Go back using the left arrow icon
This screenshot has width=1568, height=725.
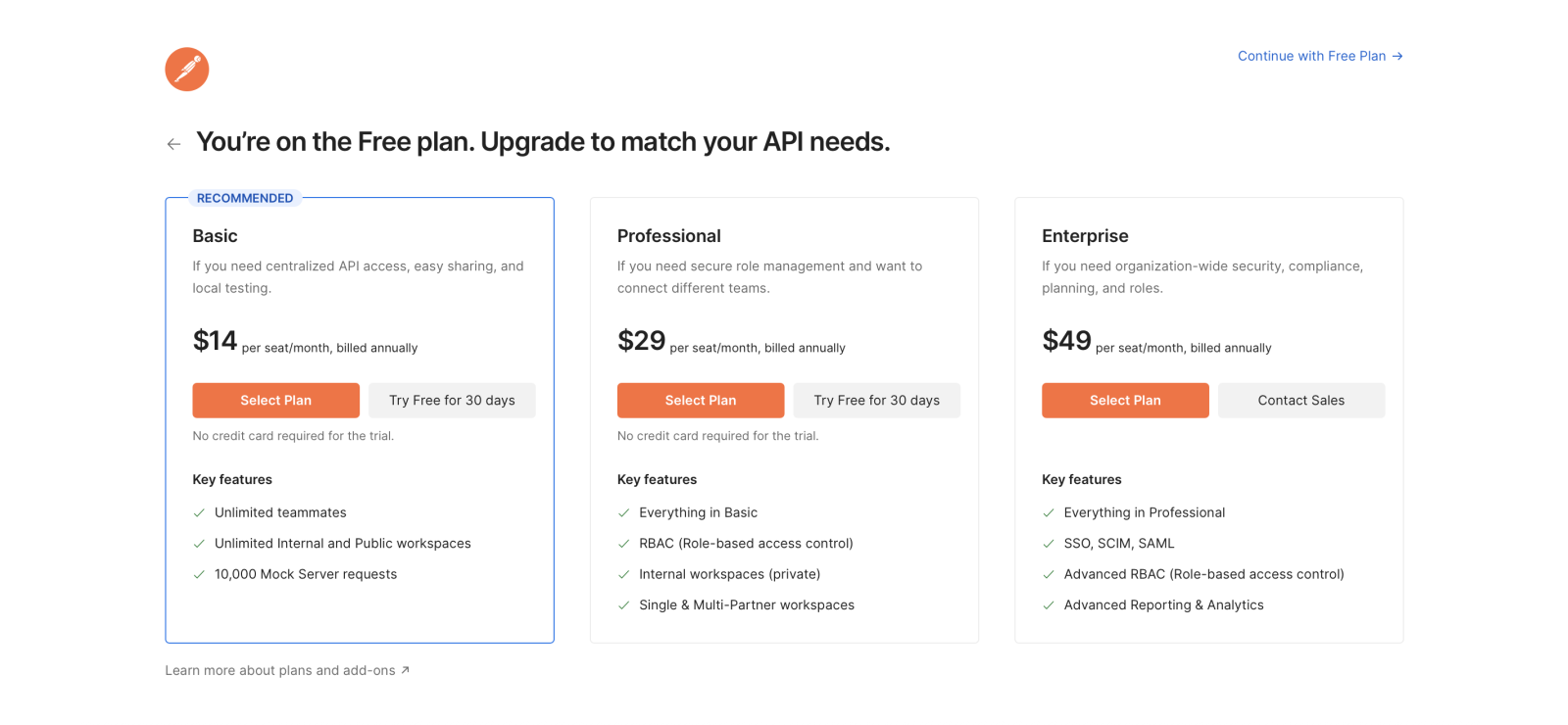tap(173, 144)
